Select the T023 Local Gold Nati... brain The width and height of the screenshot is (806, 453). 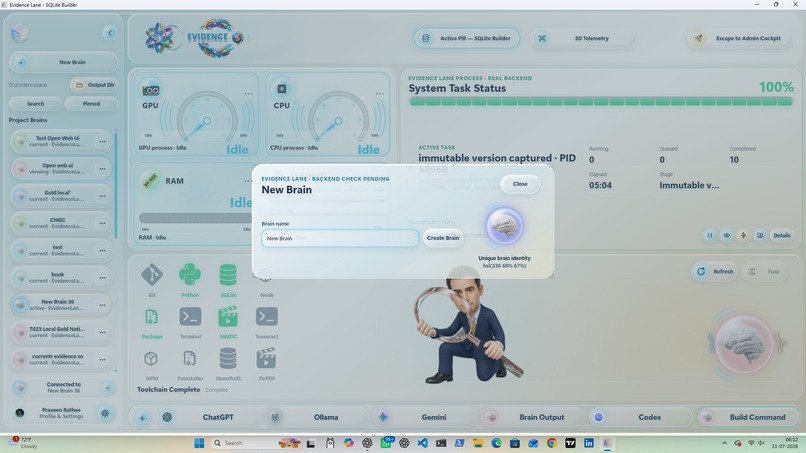coord(61,332)
